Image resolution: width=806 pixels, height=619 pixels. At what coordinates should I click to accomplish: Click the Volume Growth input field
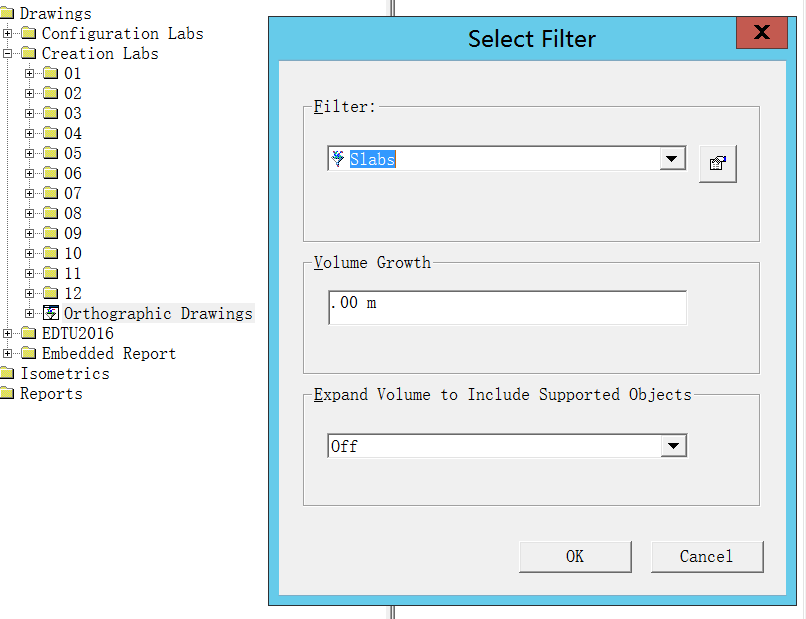point(507,307)
